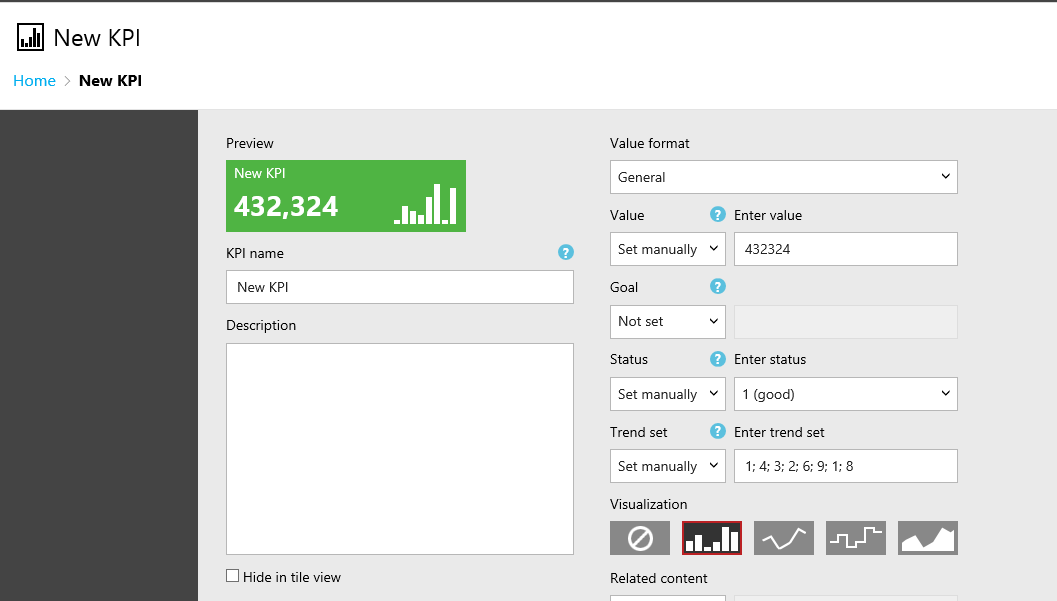Open the Trend set source dropdown
Image resolution: width=1057 pixels, height=601 pixels.
(x=667, y=466)
